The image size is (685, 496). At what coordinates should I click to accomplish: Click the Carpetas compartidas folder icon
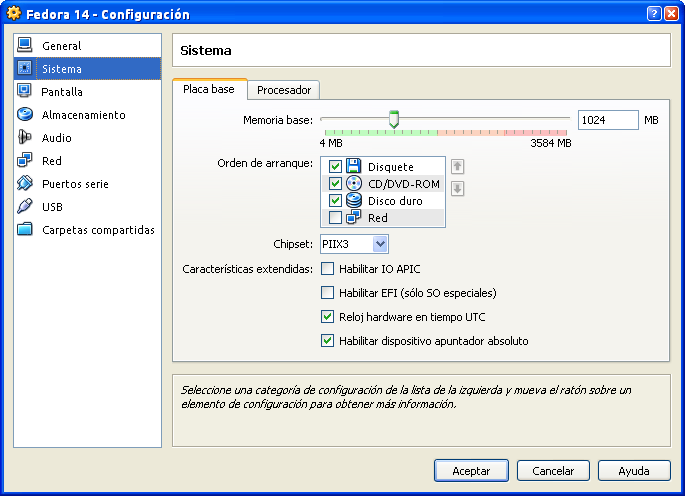pos(24,229)
